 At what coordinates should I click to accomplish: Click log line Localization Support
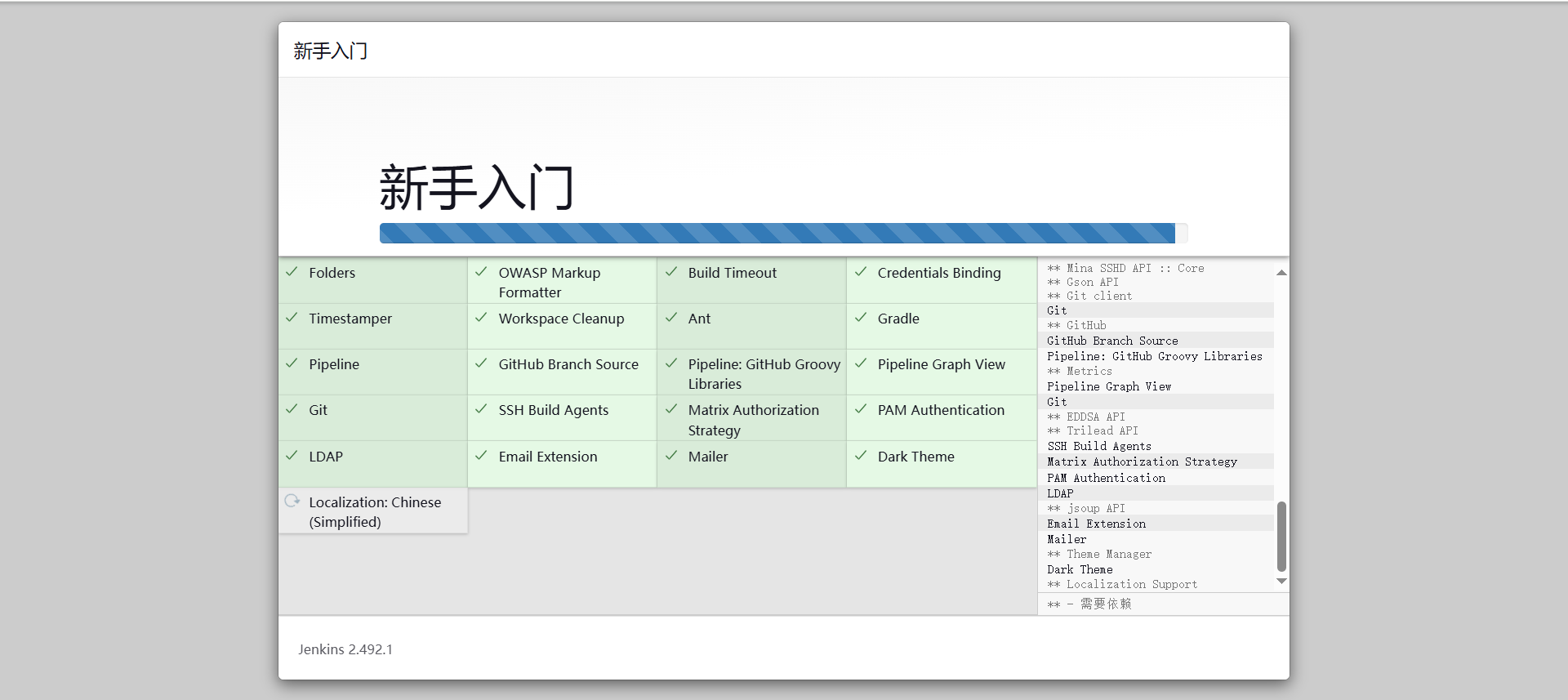tap(1122, 584)
